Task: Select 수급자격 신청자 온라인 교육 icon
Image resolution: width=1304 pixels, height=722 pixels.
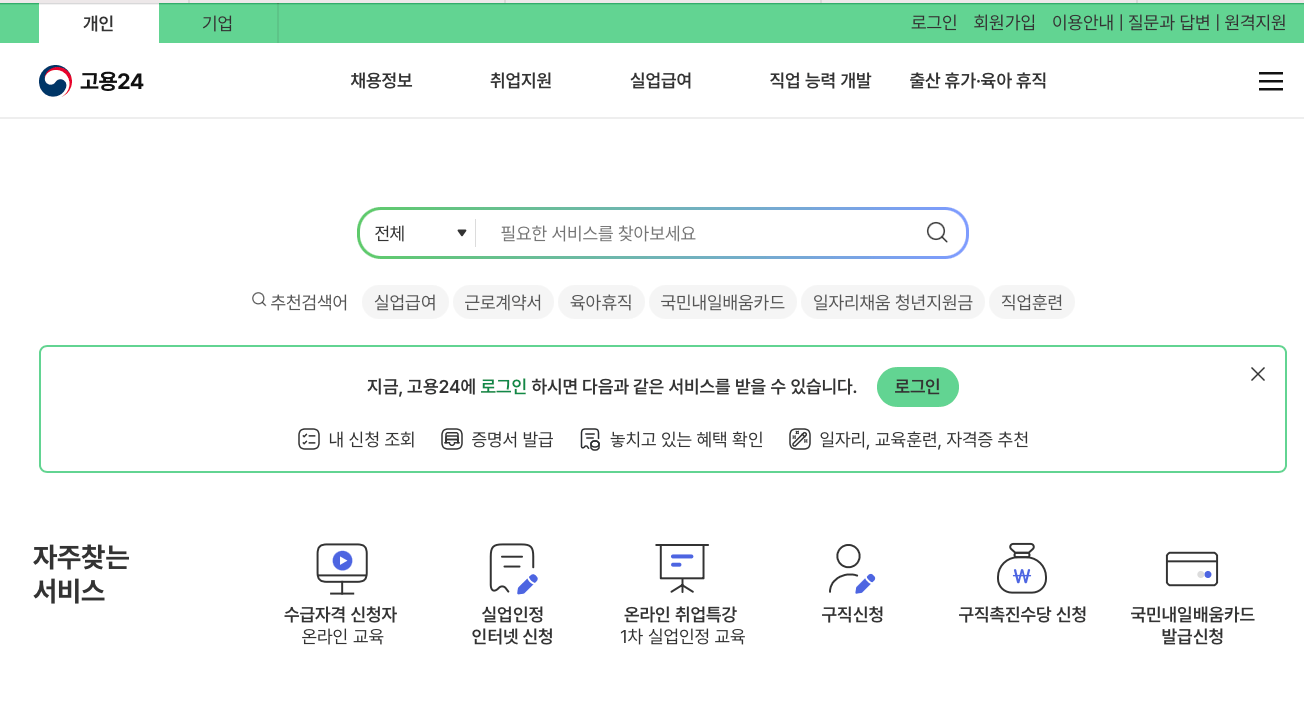Action: click(x=342, y=568)
